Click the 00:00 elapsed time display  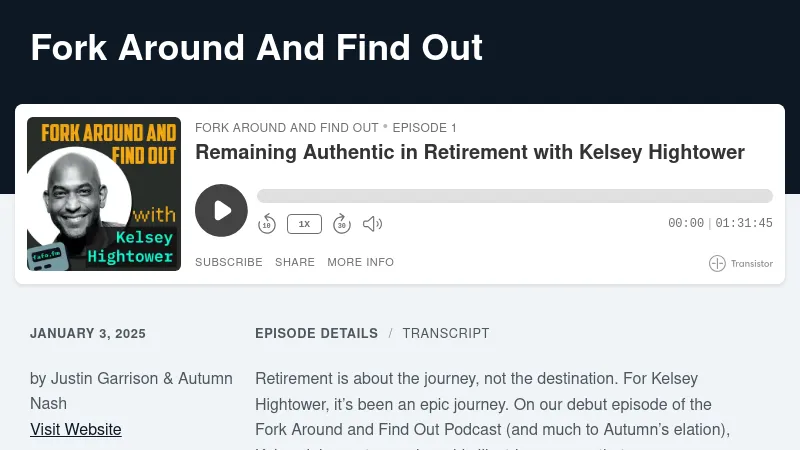click(686, 224)
